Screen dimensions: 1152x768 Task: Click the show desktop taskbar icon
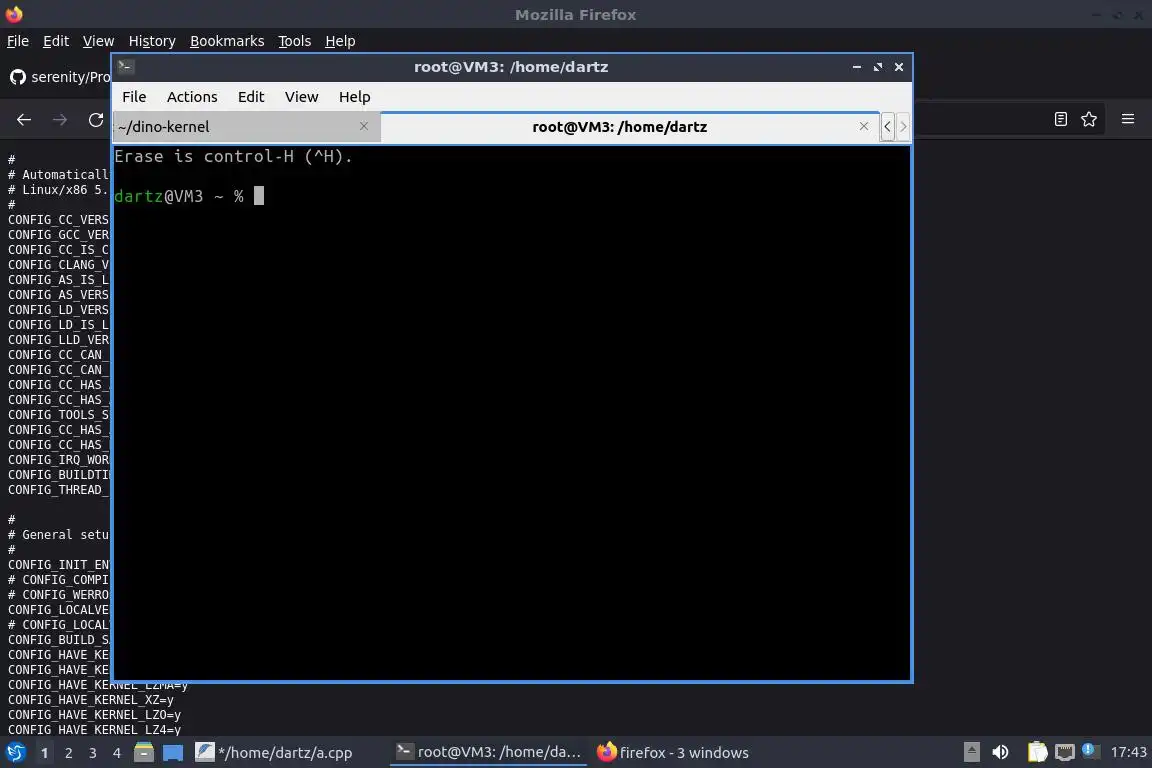[x=173, y=753]
